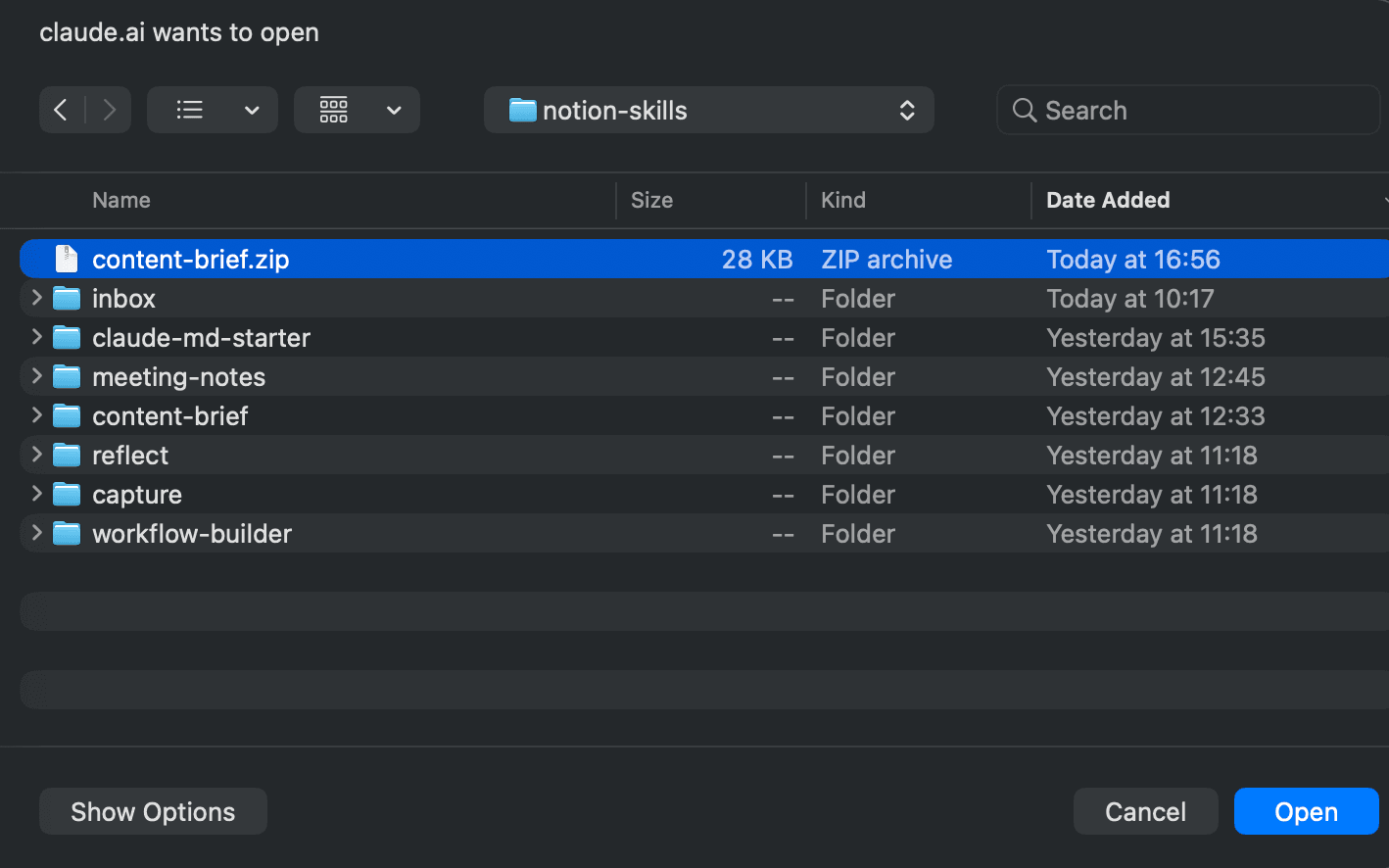Go back to the previous folder

(x=61, y=110)
